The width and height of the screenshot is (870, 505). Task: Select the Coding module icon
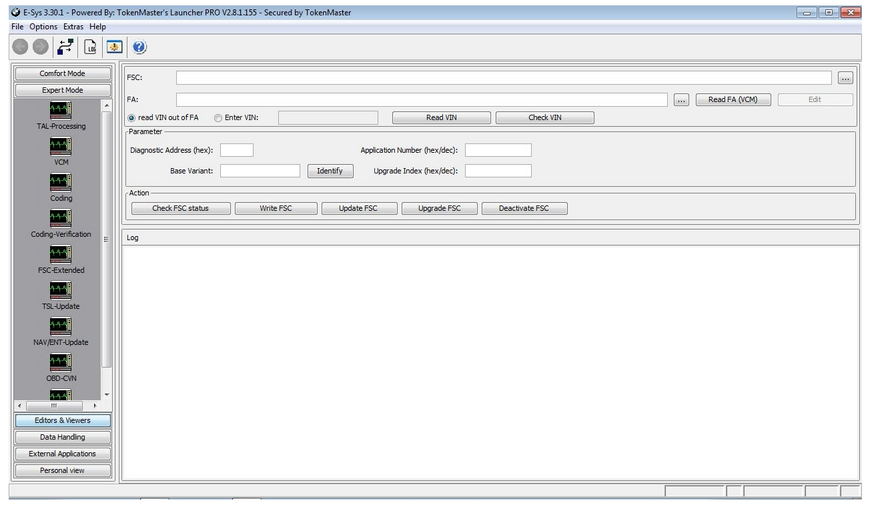point(60,182)
